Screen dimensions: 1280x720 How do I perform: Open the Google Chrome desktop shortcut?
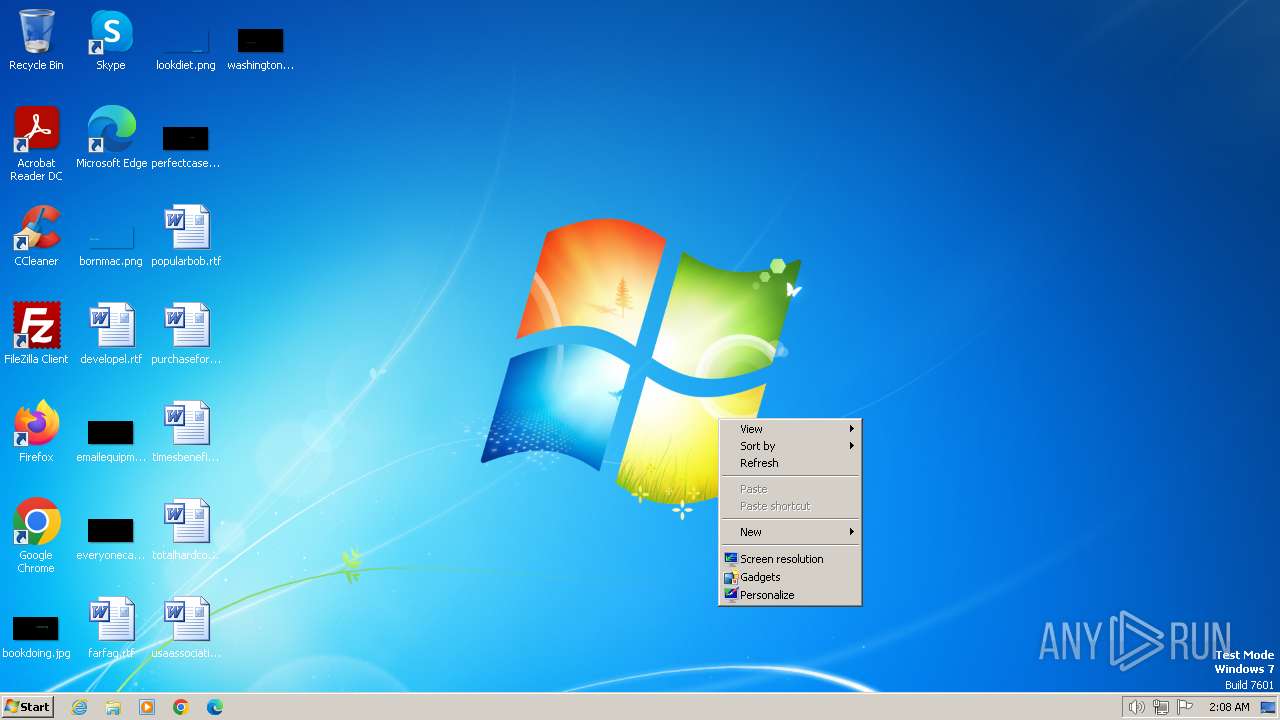point(36,536)
